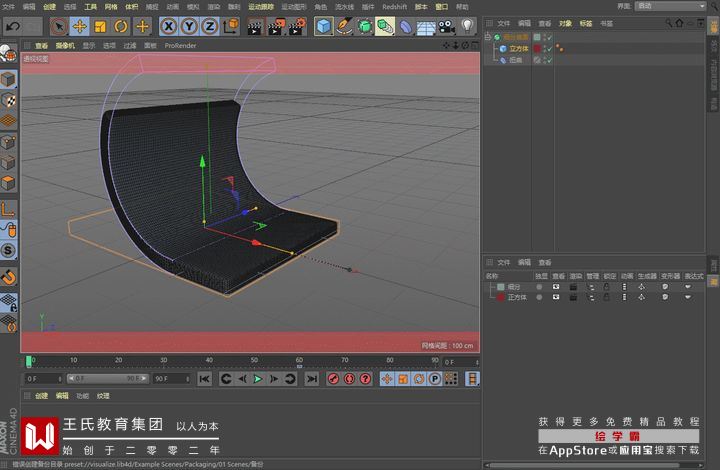Click frame 60 on the timeline ruler
This screenshot has width=720, height=470.
click(299, 360)
